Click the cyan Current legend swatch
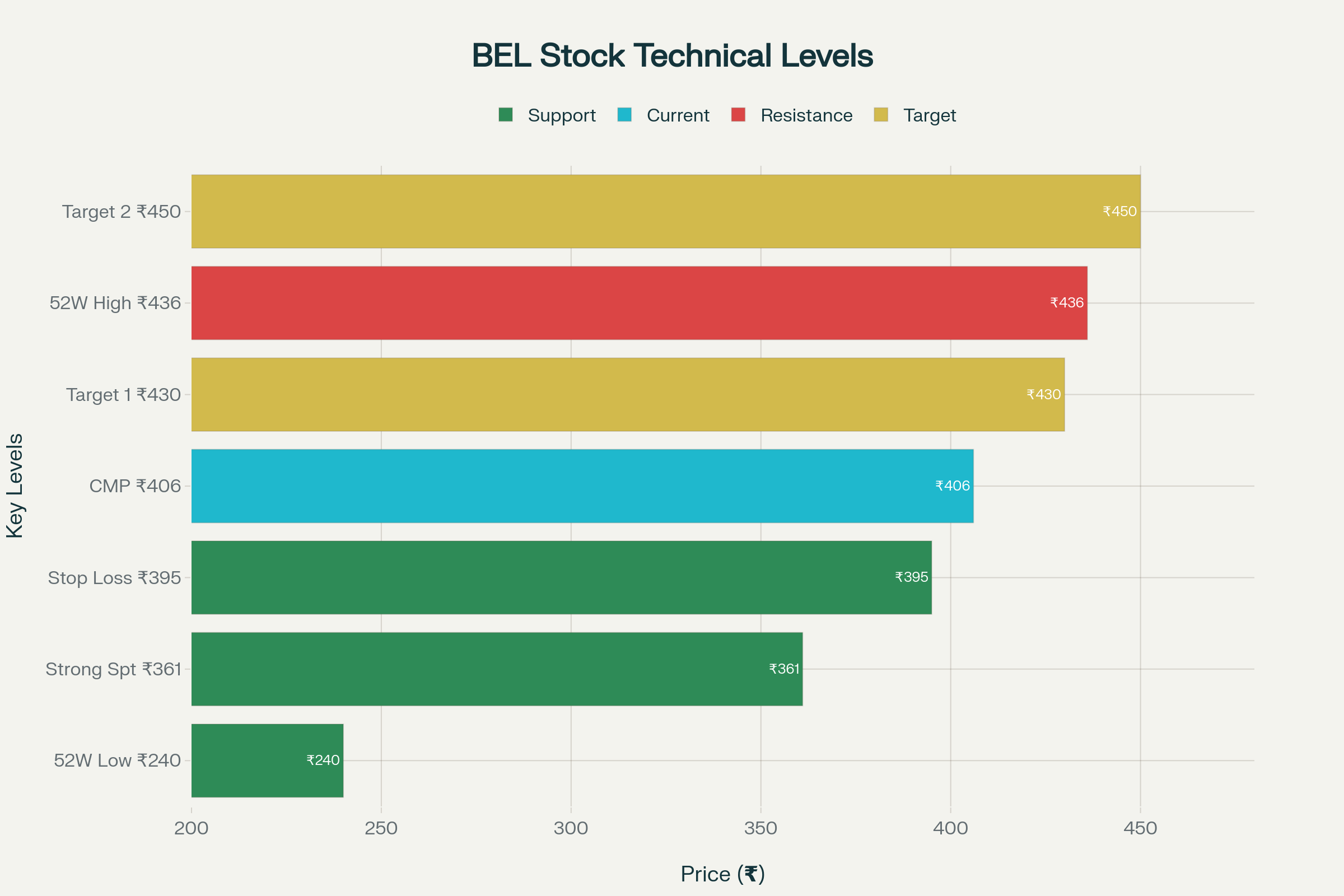This screenshot has height=896, width=1344. (624, 115)
